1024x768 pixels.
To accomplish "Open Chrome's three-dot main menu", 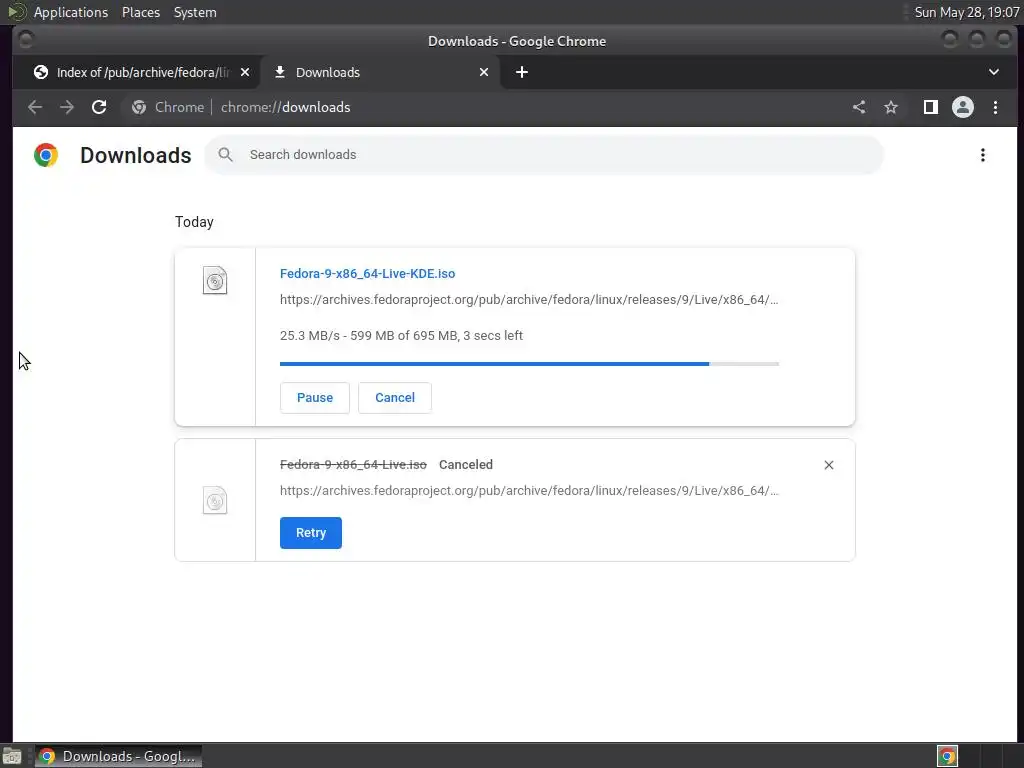I will 995,107.
